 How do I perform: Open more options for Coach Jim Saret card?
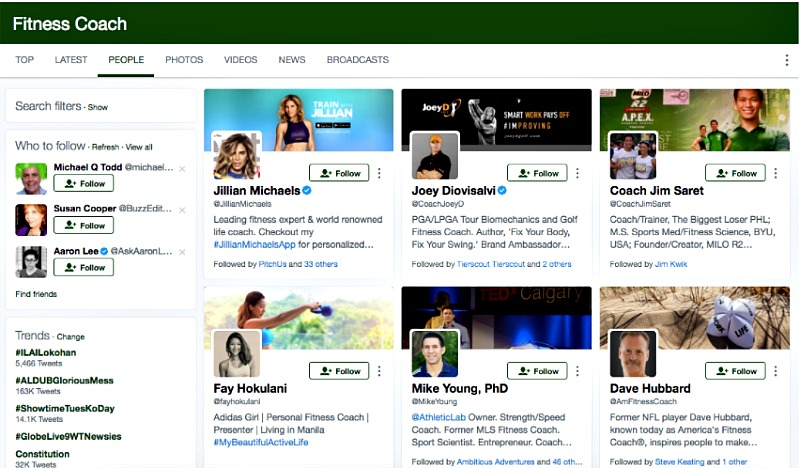(x=776, y=174)
